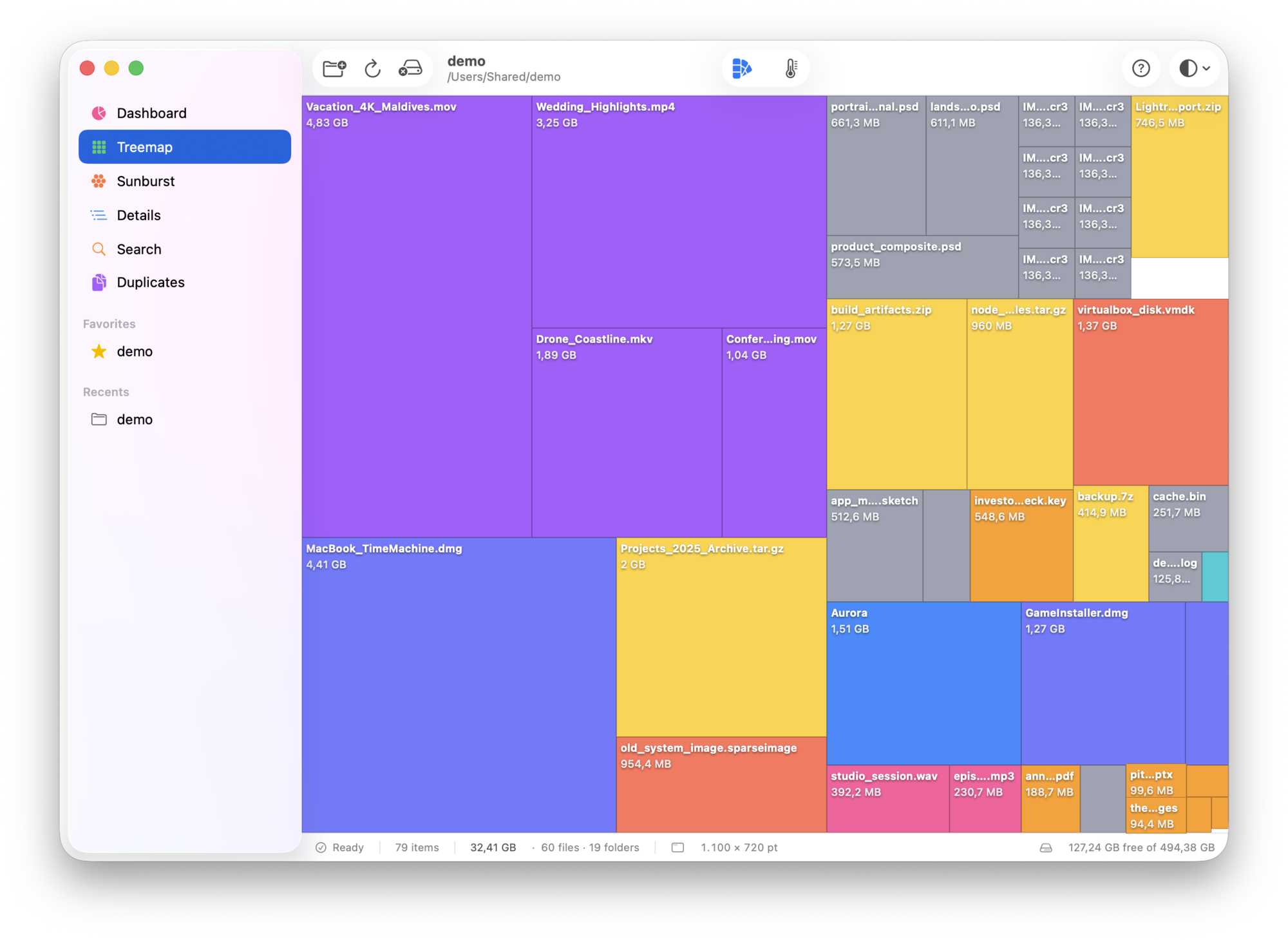Click the GameInstaller.dmg tile
Viewport: 1288px width, 940px height.
click(x=1103, y=683)
